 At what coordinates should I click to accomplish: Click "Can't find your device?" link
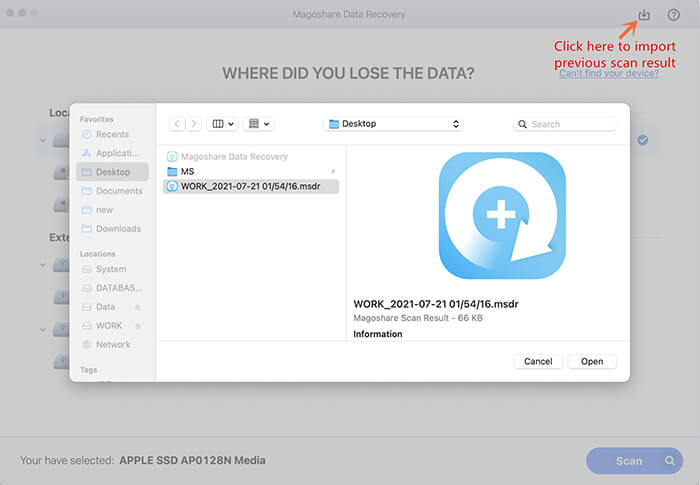click(x=609, y=74)
